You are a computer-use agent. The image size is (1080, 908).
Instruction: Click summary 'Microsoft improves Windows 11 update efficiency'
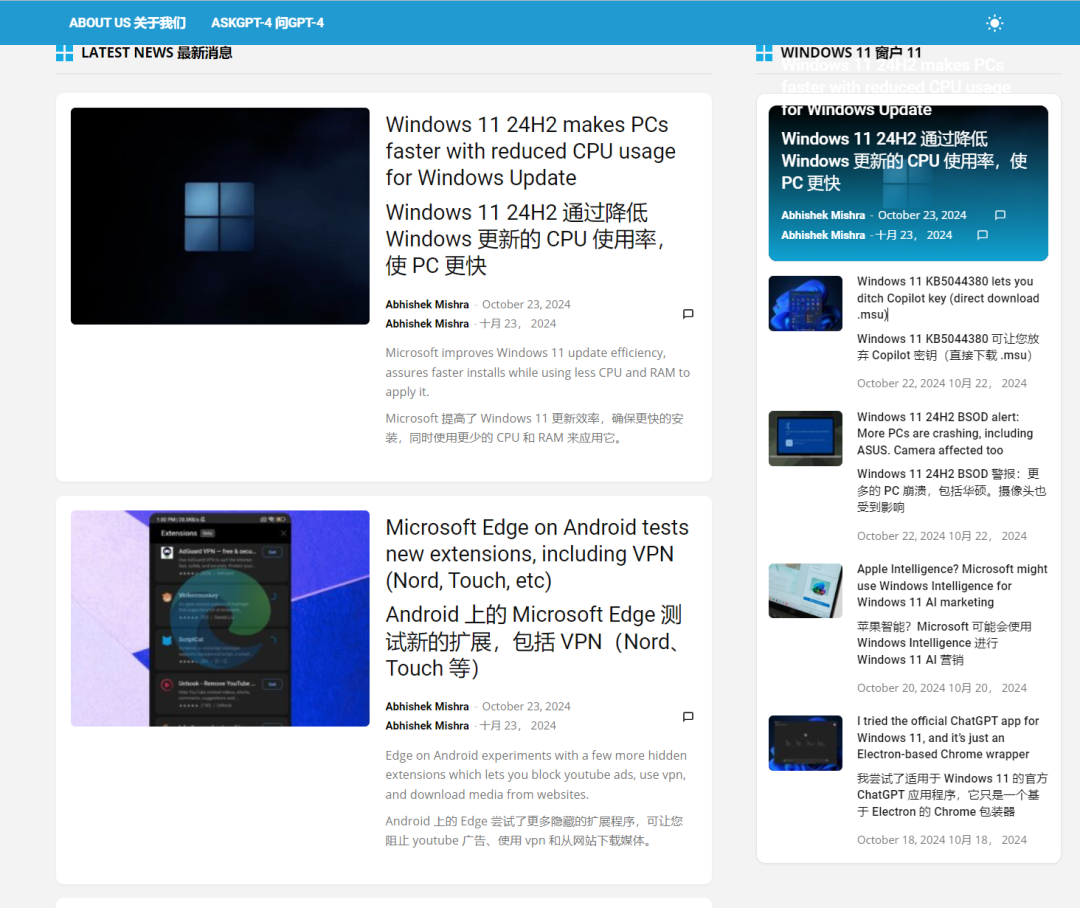click(537, 372)
